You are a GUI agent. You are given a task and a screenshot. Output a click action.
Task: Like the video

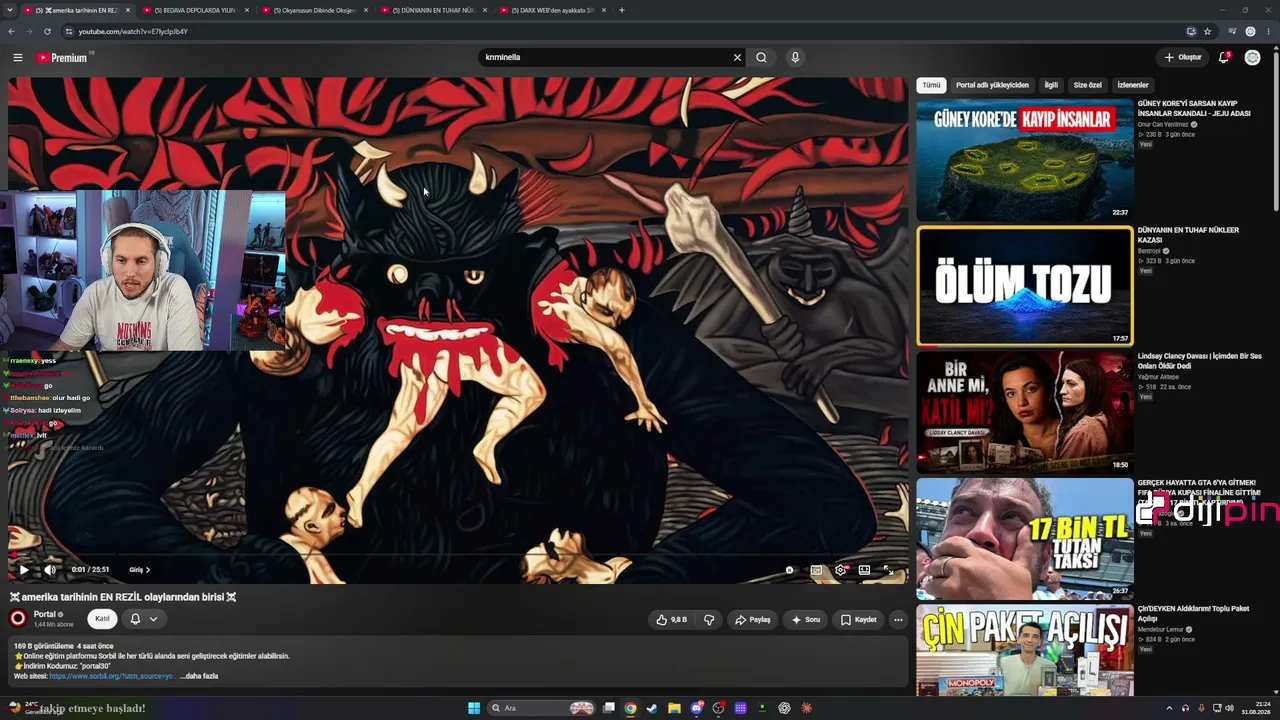[x=671, y=620]
